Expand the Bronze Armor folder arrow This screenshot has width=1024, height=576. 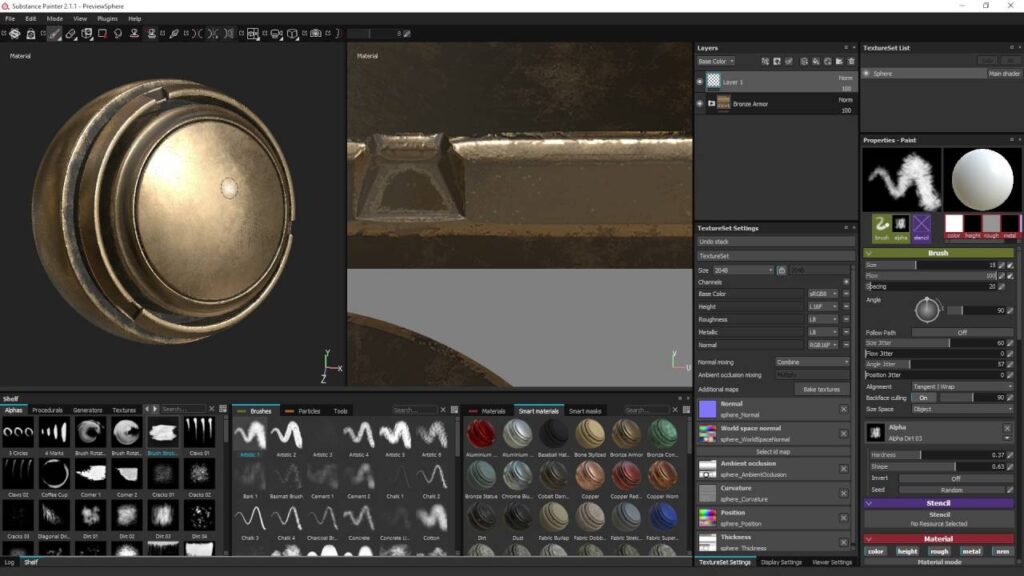[711, 103]
